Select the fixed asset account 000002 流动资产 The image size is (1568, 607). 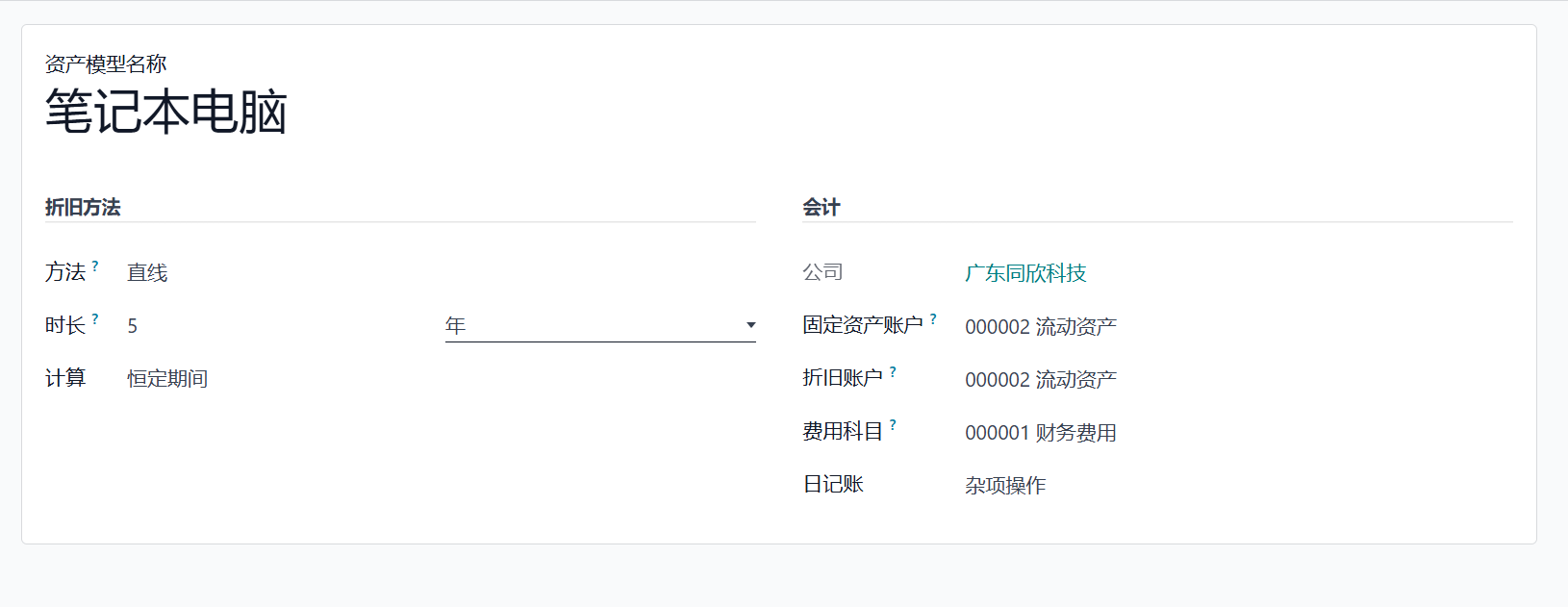pyautogui.click(x=1041, y=327)
